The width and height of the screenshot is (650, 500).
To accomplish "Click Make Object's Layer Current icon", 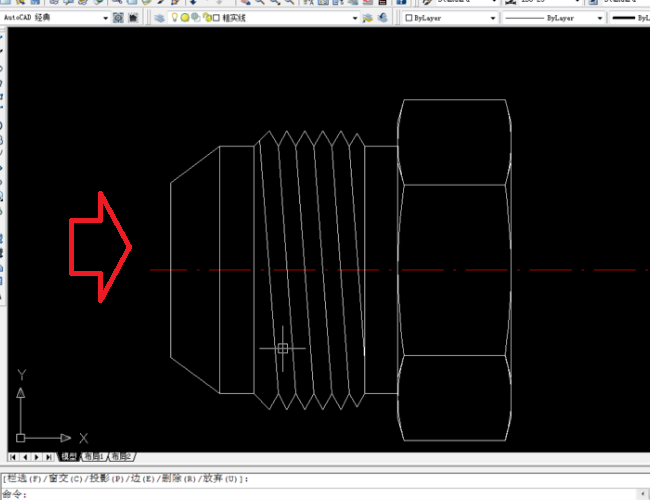I will click(367, 18).
